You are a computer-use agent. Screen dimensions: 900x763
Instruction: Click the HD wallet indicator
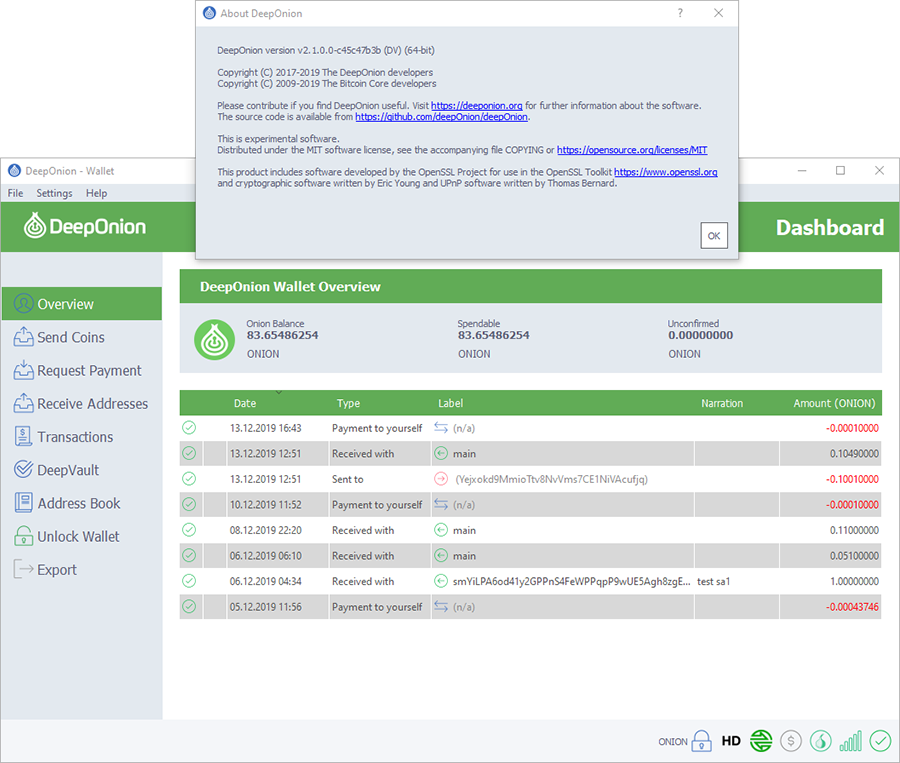click(x=731, y=741)
